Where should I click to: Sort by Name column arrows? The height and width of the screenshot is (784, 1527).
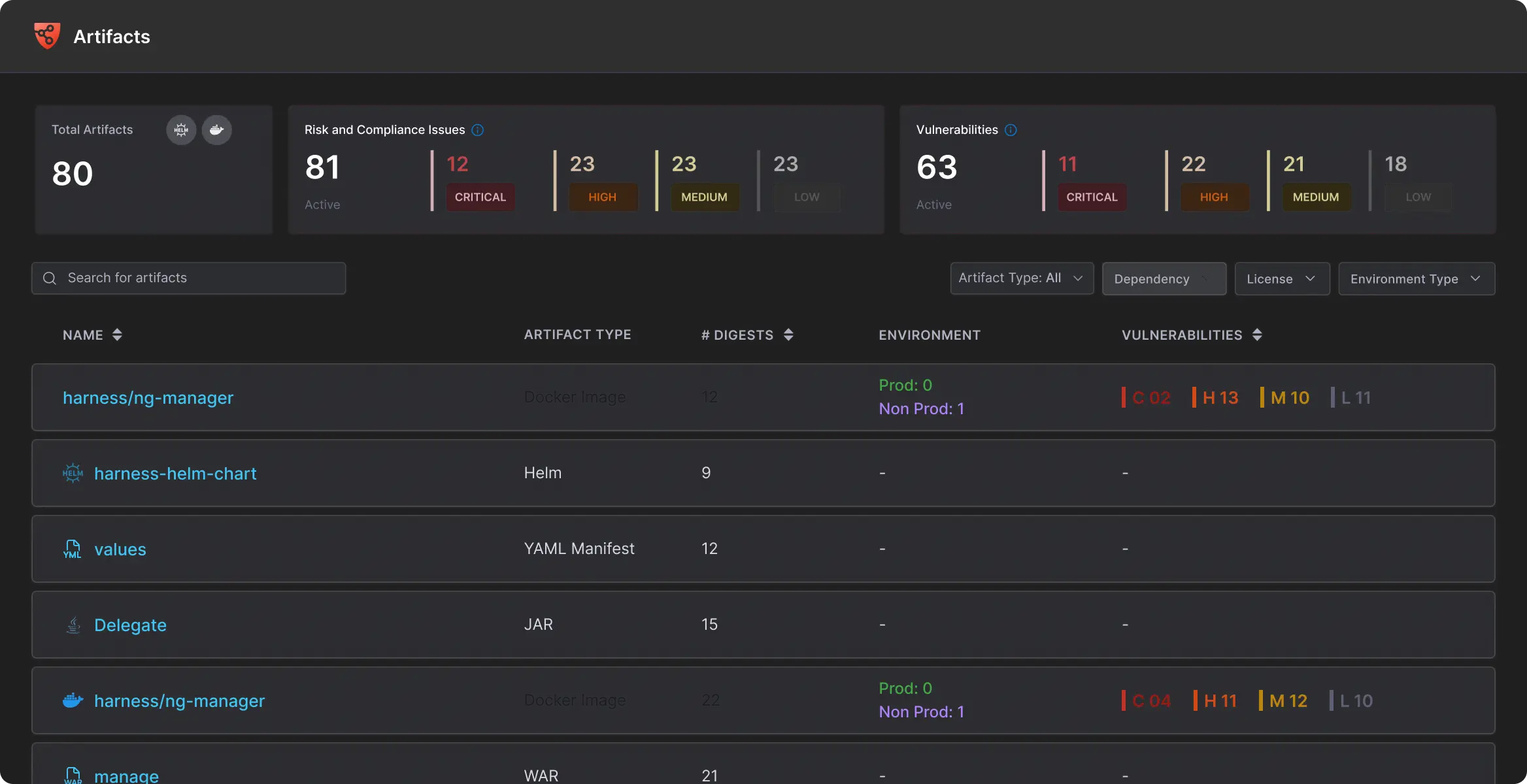pyautogui.click(x=117, y=335)
